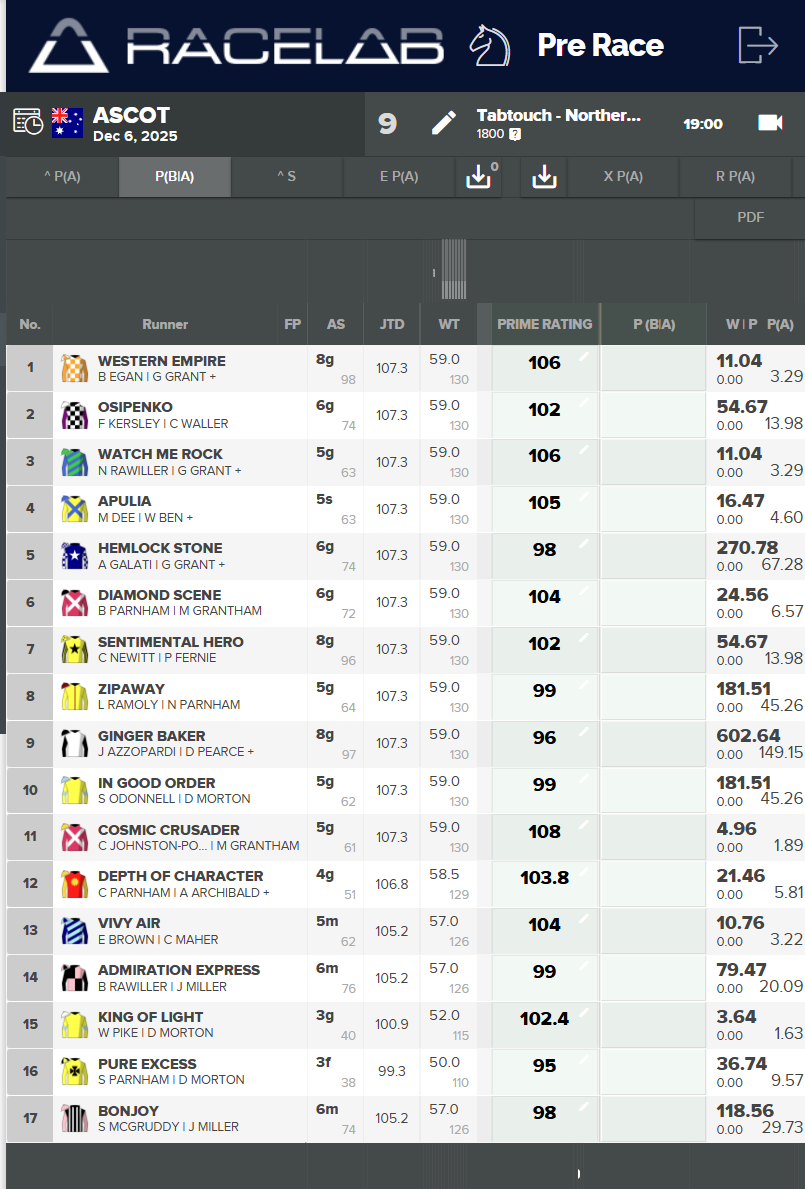
Task: Select the King Of Light runner name
Action: (x=150, y=1017)
